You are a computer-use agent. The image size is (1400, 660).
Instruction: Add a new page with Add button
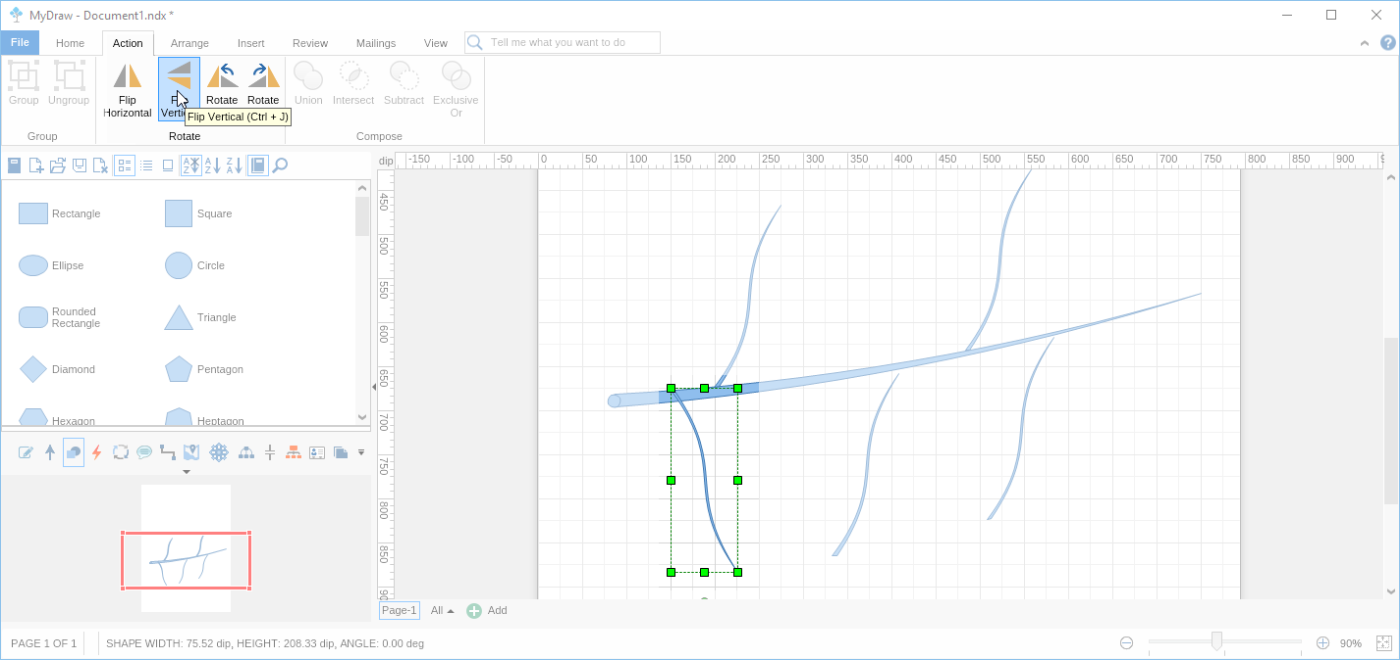point(487,611)
